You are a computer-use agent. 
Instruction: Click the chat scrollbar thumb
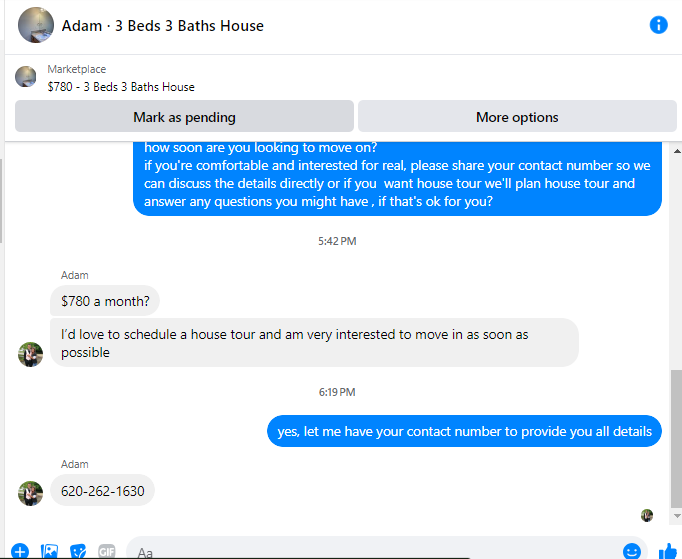tap(677, 438)
